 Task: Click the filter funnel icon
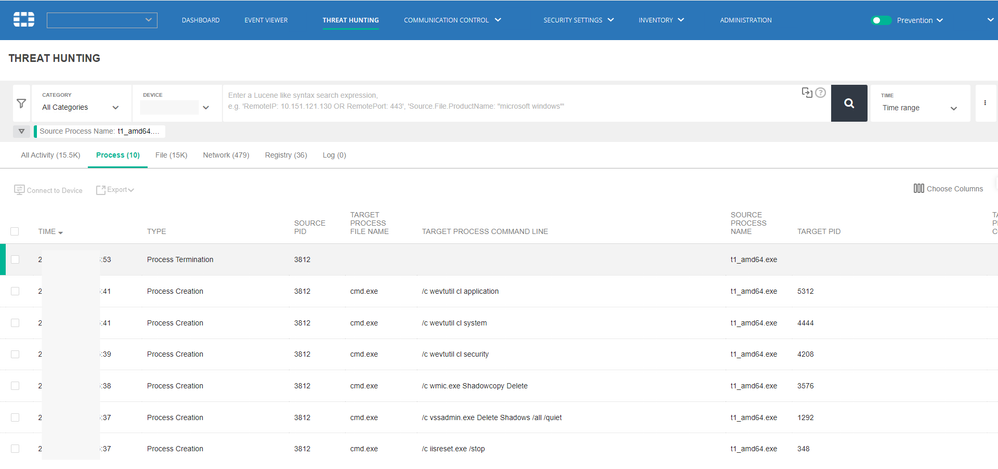click(x=21, y=103)
